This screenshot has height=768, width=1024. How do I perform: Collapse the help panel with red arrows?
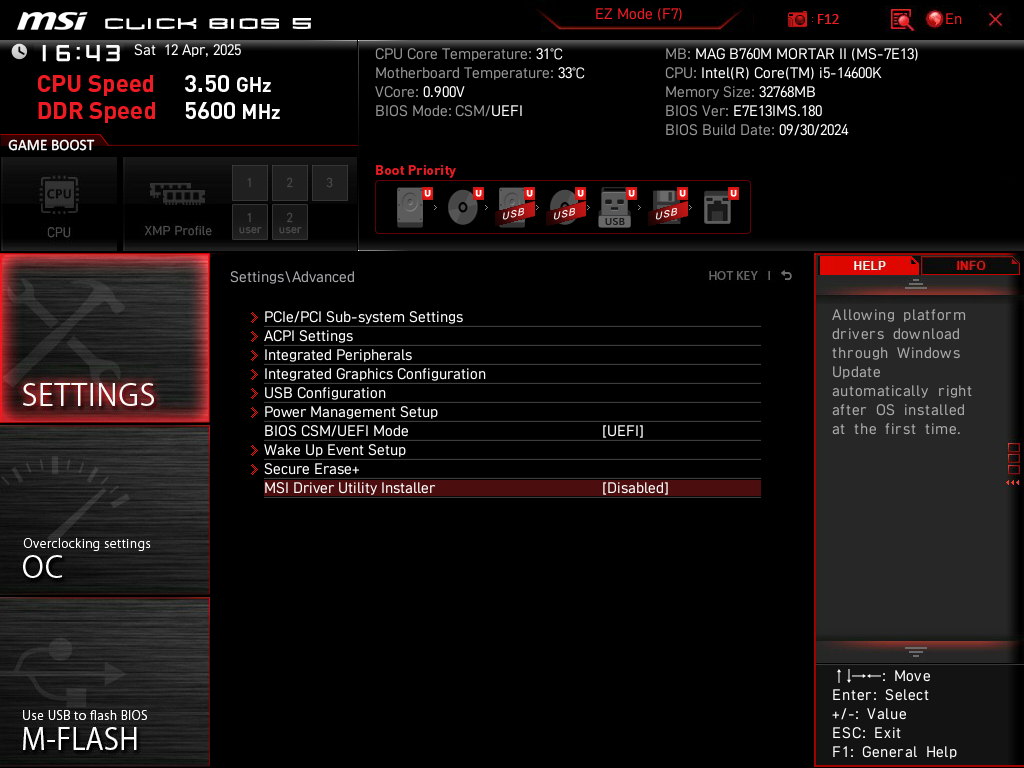[x=1013, y=483]
